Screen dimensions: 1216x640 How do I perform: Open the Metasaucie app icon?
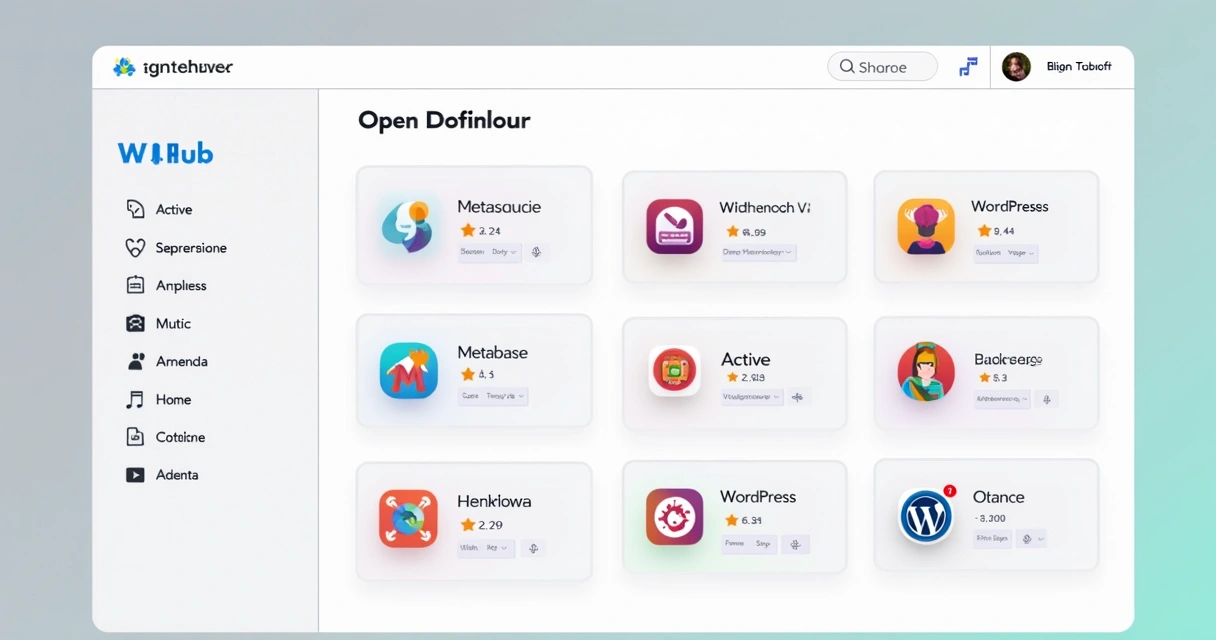click(409, 225)
